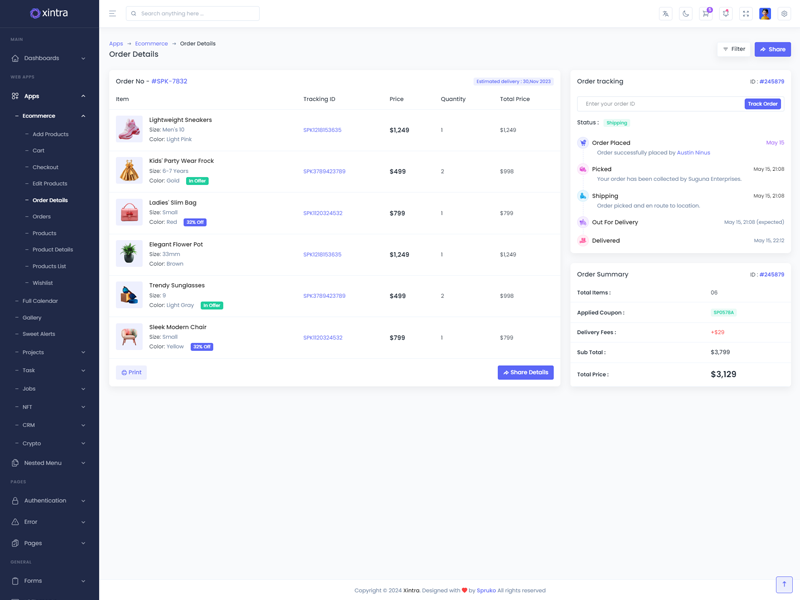Go to Full Calendar sidebar item
The width and height of the screenshot is (800, 600).
tap(40, 301)
